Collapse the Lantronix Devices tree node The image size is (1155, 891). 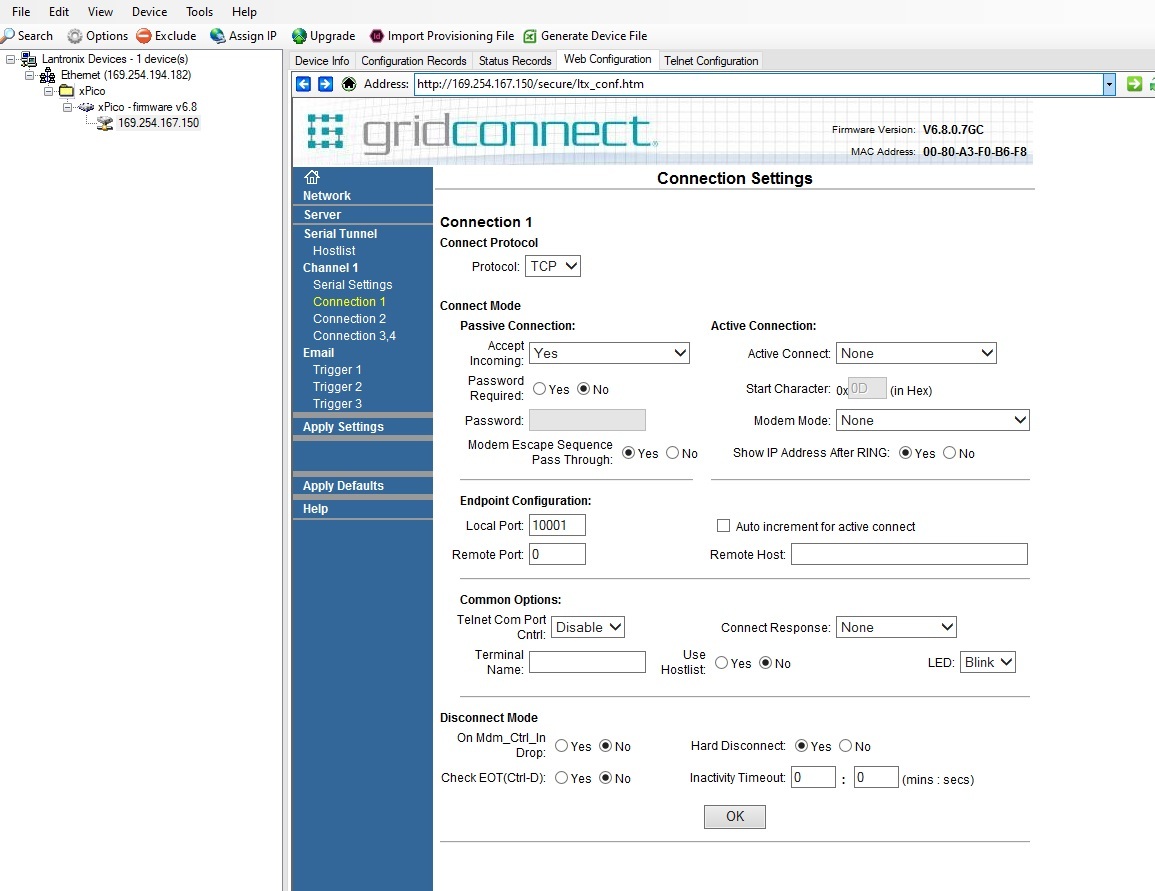coord(11,59)
